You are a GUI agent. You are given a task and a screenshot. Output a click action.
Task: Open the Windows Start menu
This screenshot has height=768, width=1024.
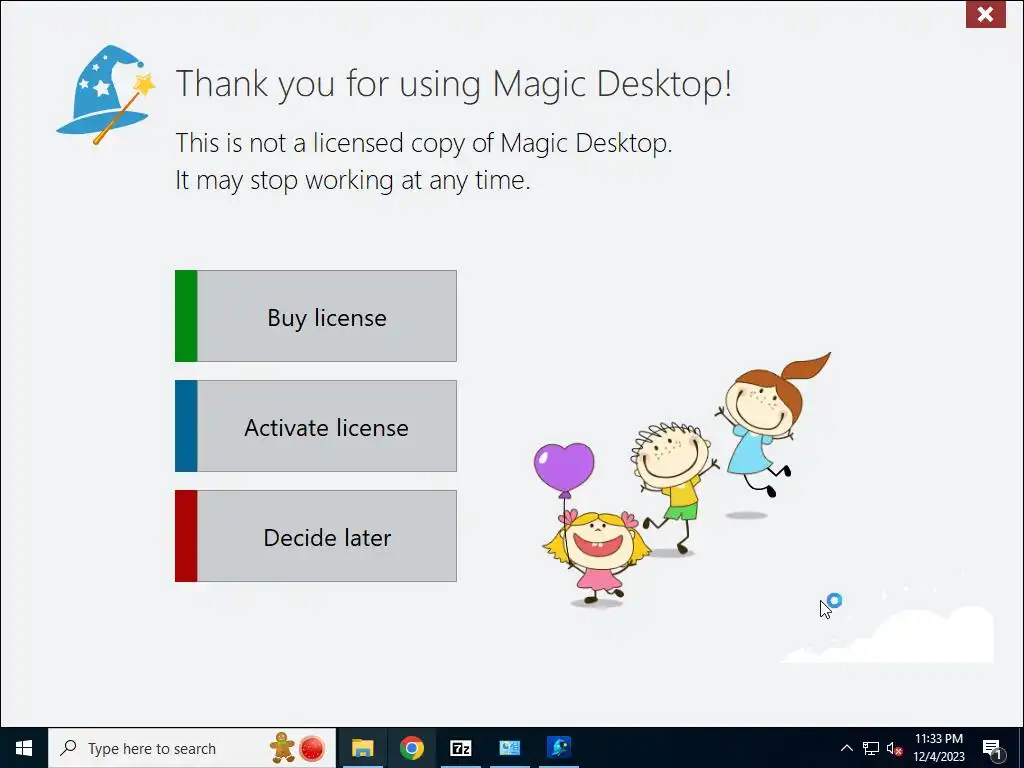tap(24, 748)
